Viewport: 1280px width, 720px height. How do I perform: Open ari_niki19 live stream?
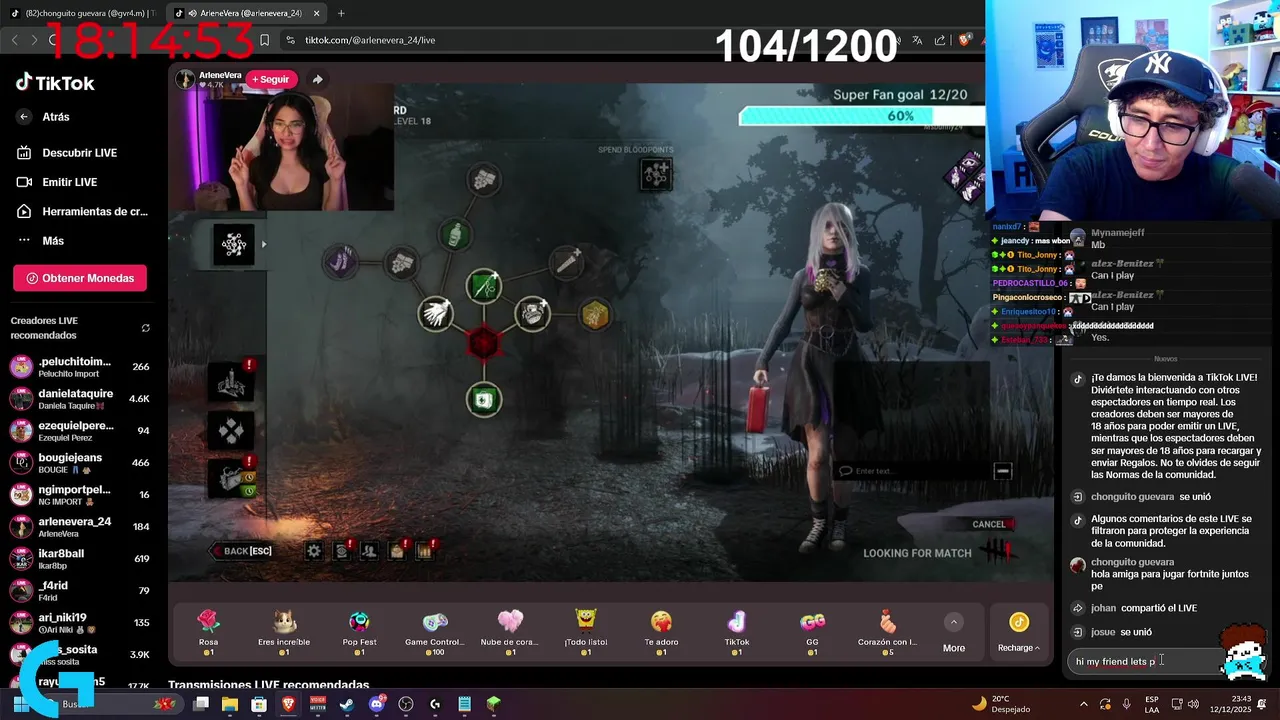80,623
